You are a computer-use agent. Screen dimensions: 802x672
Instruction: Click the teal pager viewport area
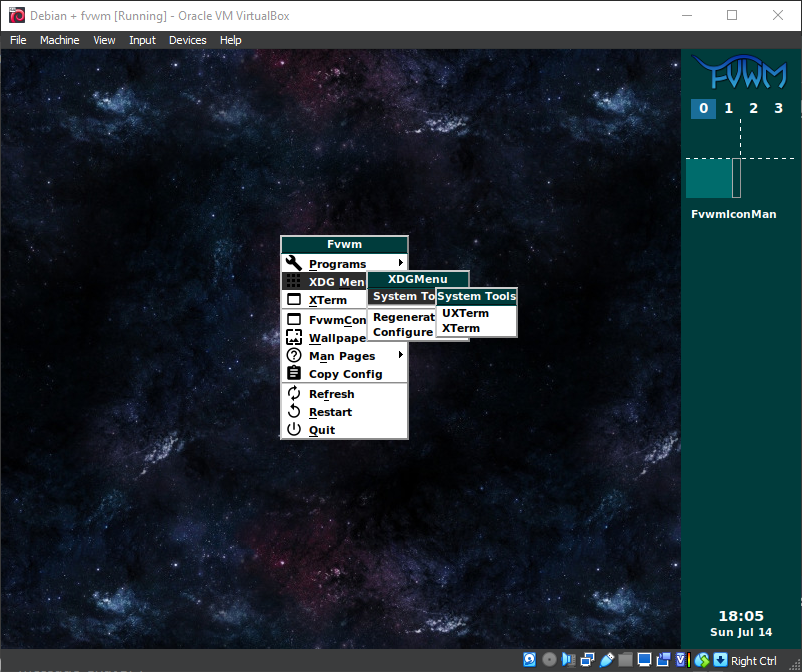[709, 178]
